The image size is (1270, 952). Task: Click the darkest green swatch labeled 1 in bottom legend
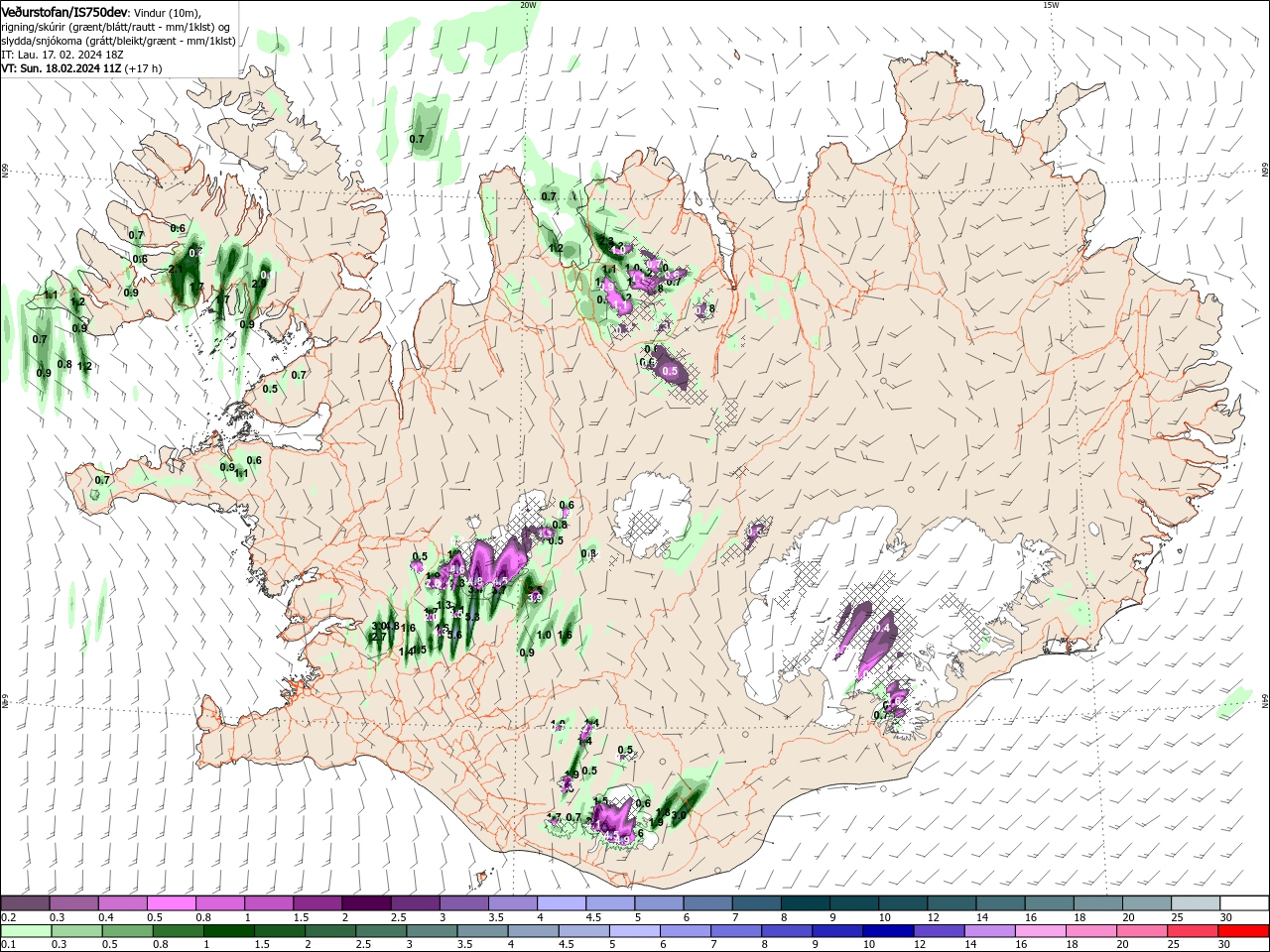tap(228, 931)
